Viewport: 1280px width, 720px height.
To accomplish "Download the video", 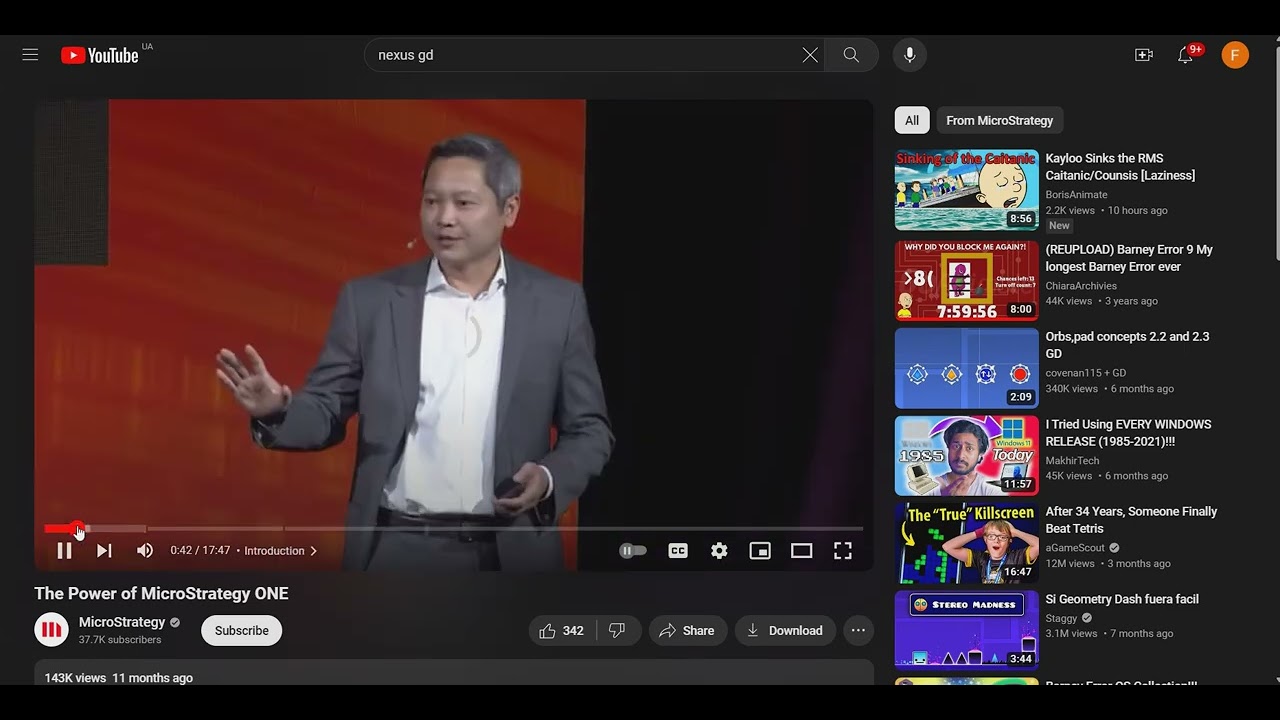I will tap(785, 631).
